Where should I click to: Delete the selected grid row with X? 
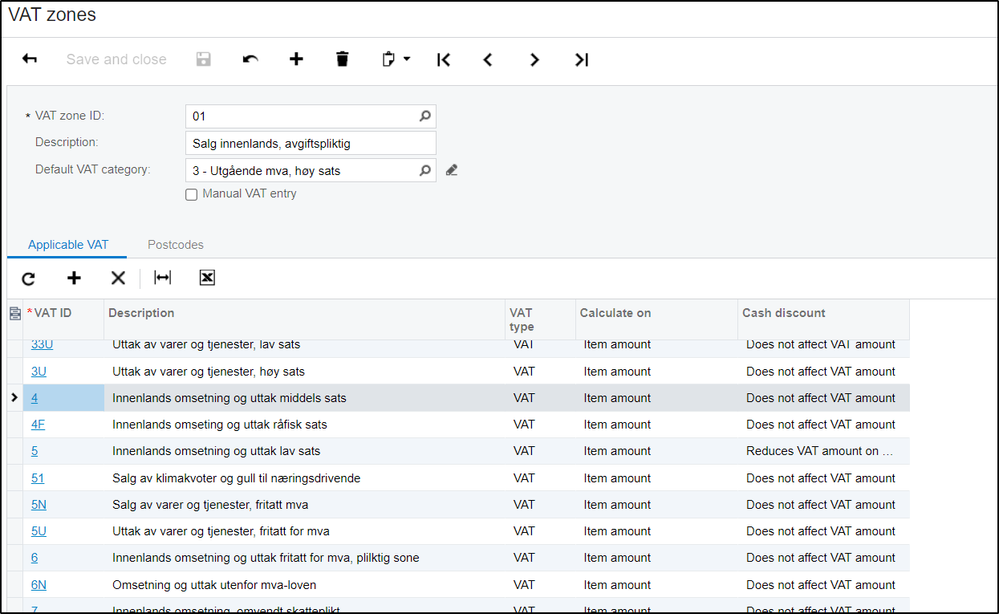point(118,278)
